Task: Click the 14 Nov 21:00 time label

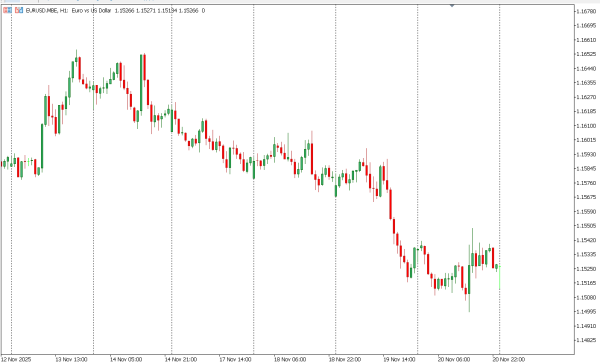Action: 181,360
